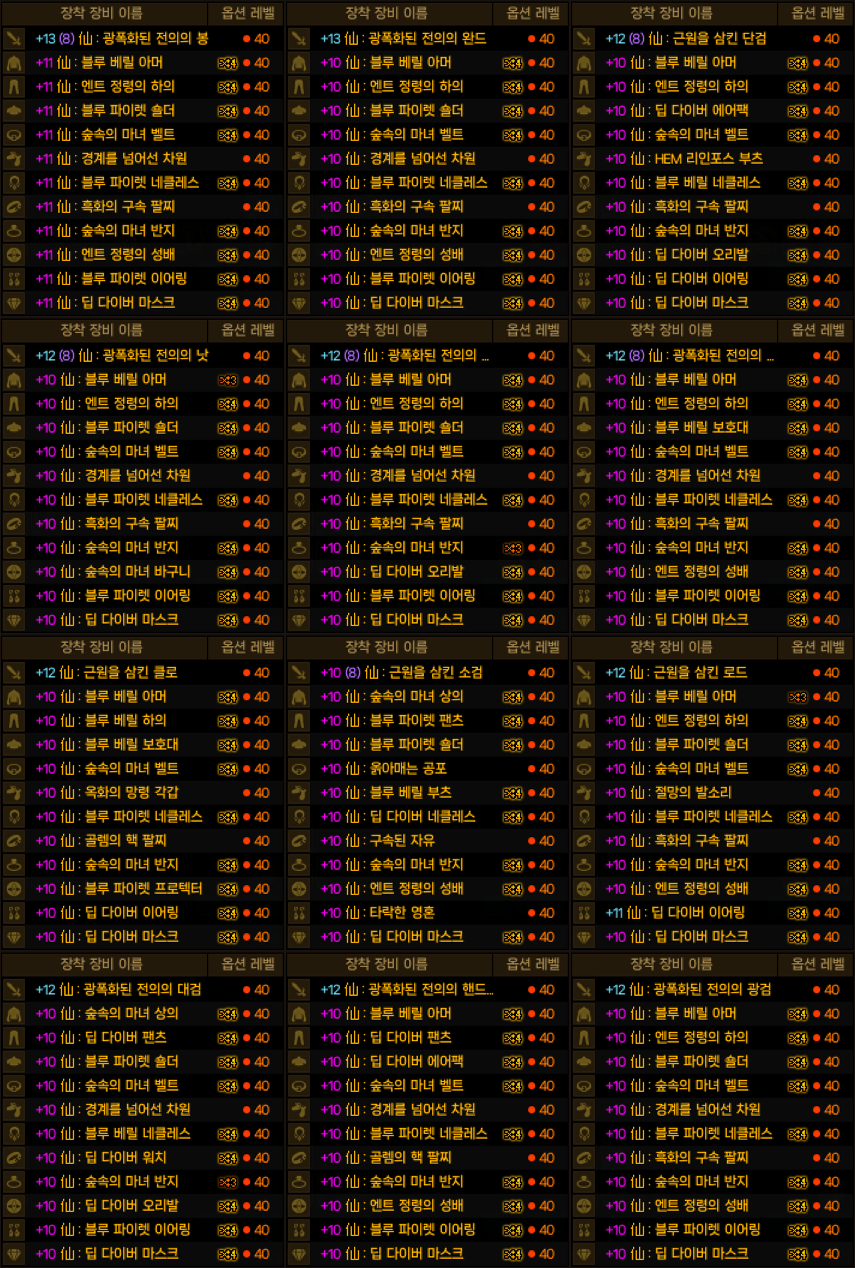Click option level 40 on 광폭화된 전의의 광검 row
This screenshot has width=855, height=1268.
click(832, 990)
